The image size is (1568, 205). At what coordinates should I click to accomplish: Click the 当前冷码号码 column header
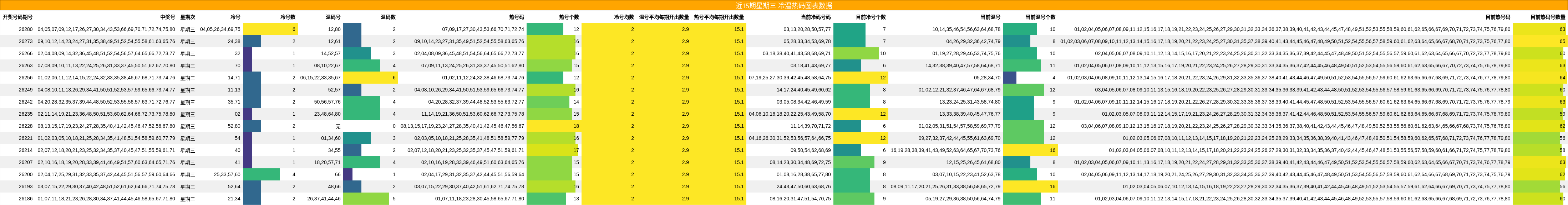pyautogui.click(x=816, y=17)
